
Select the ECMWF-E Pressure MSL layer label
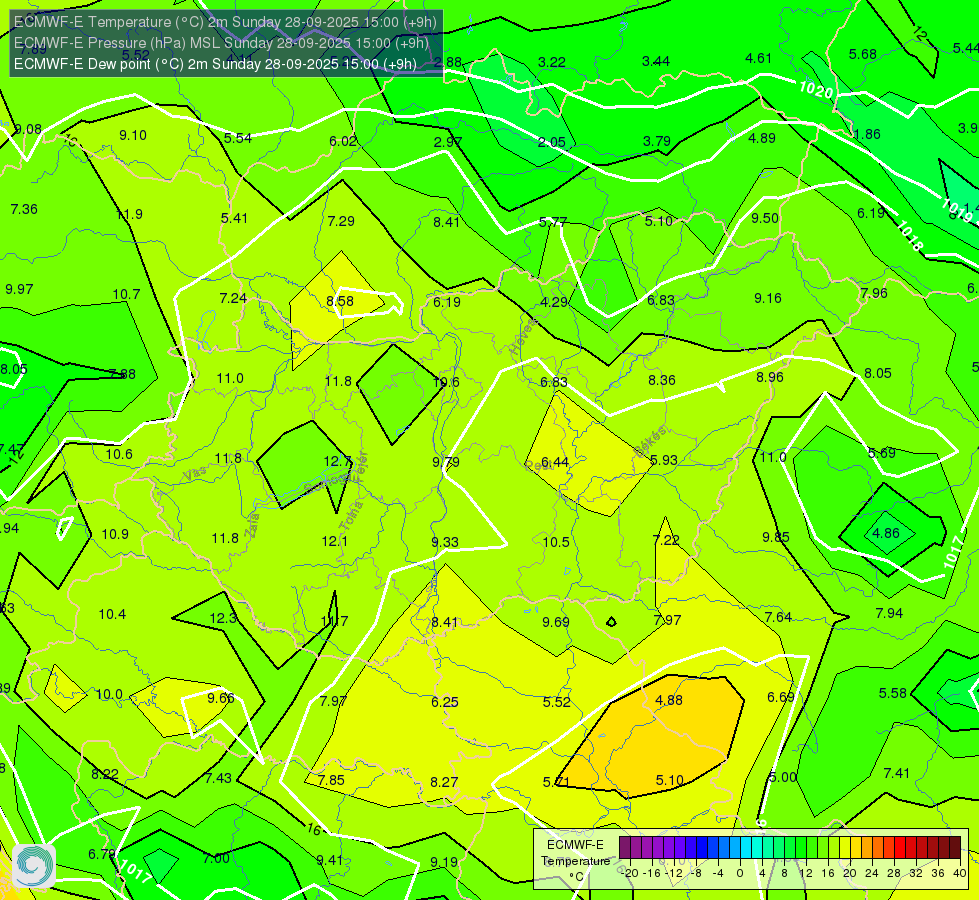221,43
